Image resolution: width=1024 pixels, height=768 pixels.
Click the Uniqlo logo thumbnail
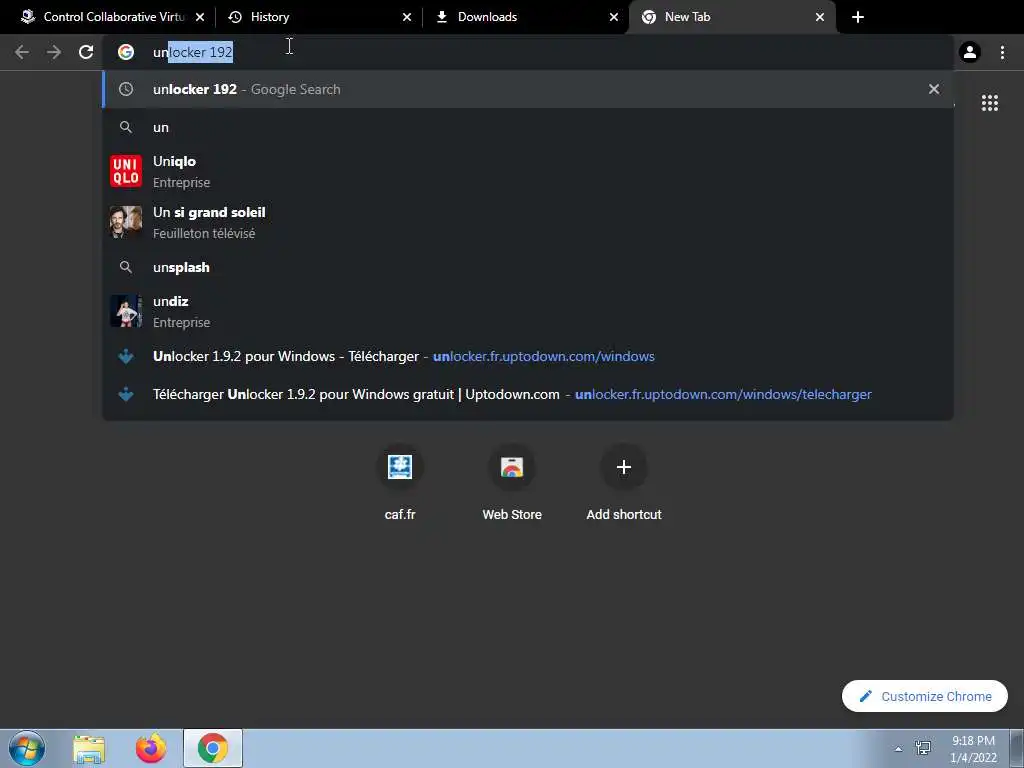(126, 171)
